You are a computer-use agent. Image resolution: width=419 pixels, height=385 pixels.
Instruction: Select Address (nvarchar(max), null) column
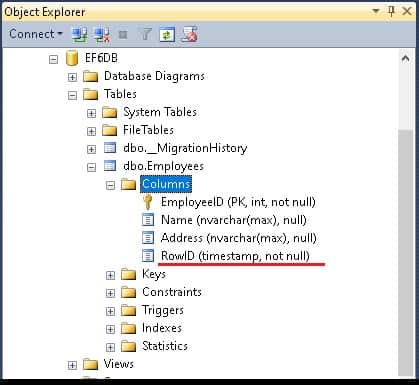point(239,238)
